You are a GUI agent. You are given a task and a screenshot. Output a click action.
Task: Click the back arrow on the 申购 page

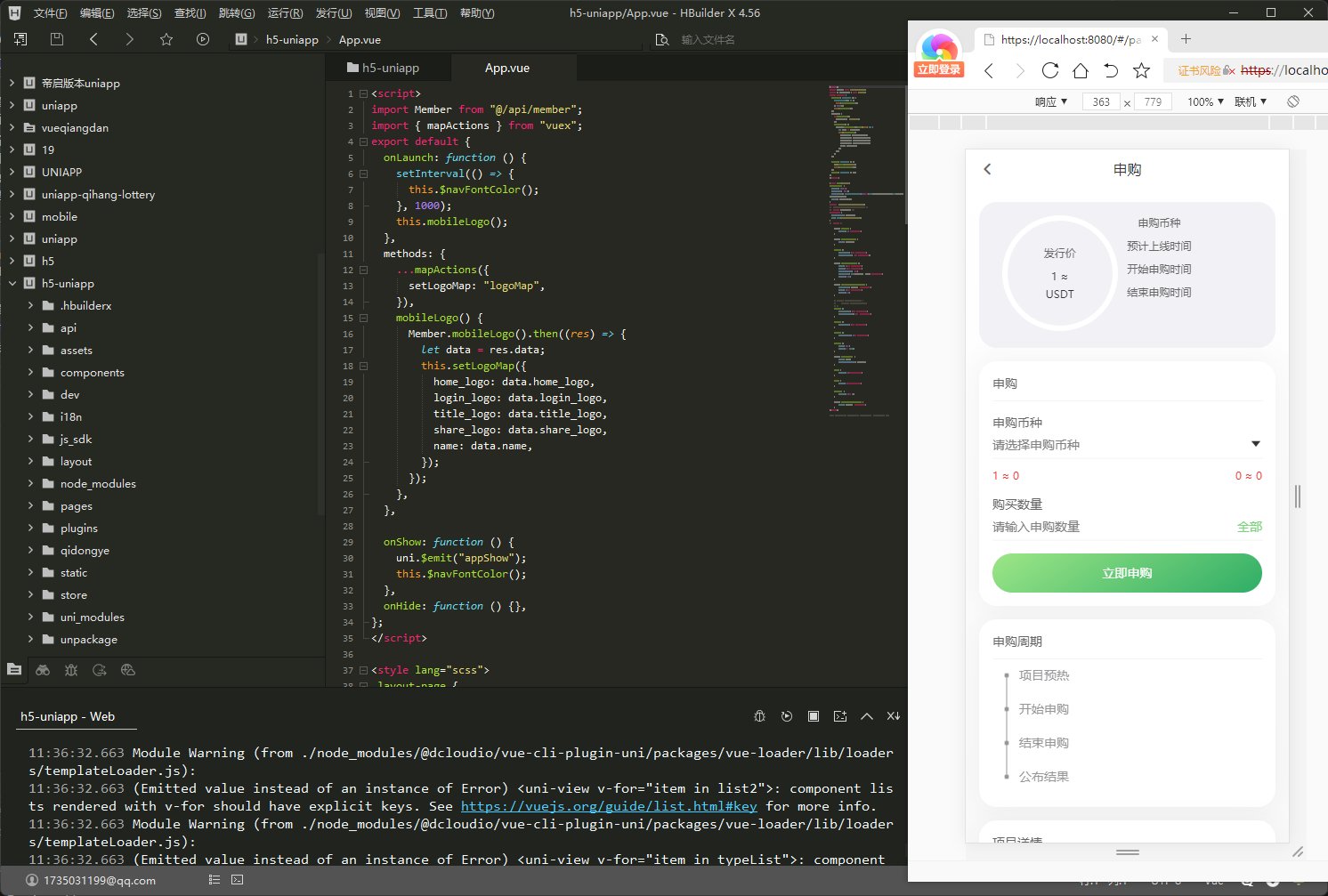pos(987,169)
